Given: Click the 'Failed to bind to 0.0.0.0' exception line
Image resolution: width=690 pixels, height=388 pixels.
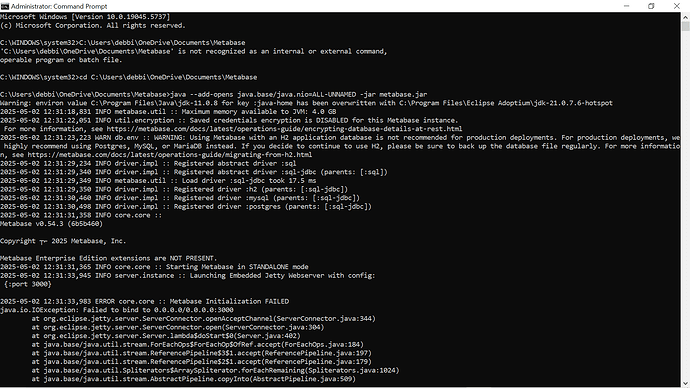Looking at the screenshot, I should [x=117, y=310].
